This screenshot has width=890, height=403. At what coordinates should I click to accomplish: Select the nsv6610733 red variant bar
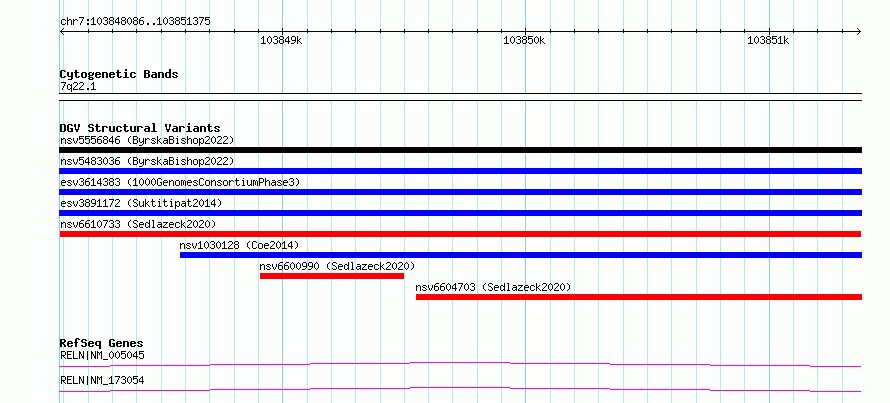460,234
